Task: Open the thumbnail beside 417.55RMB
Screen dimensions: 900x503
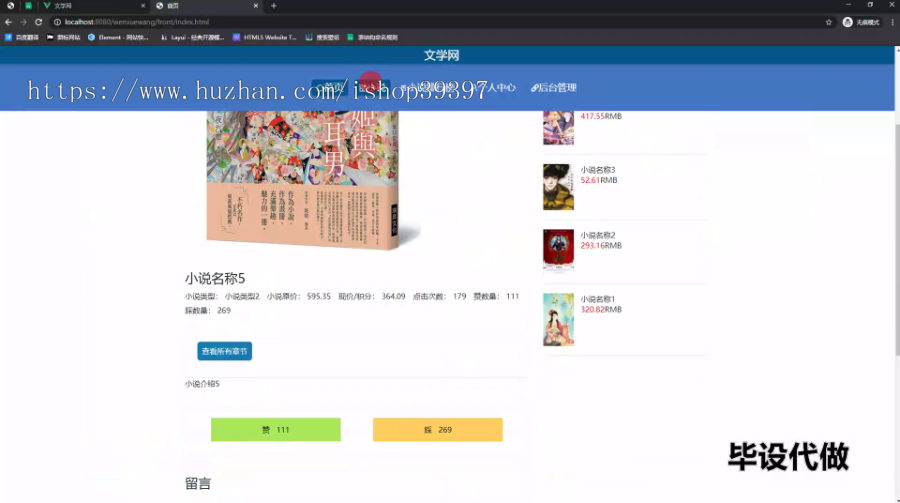Action: click(x=558, y=127)
